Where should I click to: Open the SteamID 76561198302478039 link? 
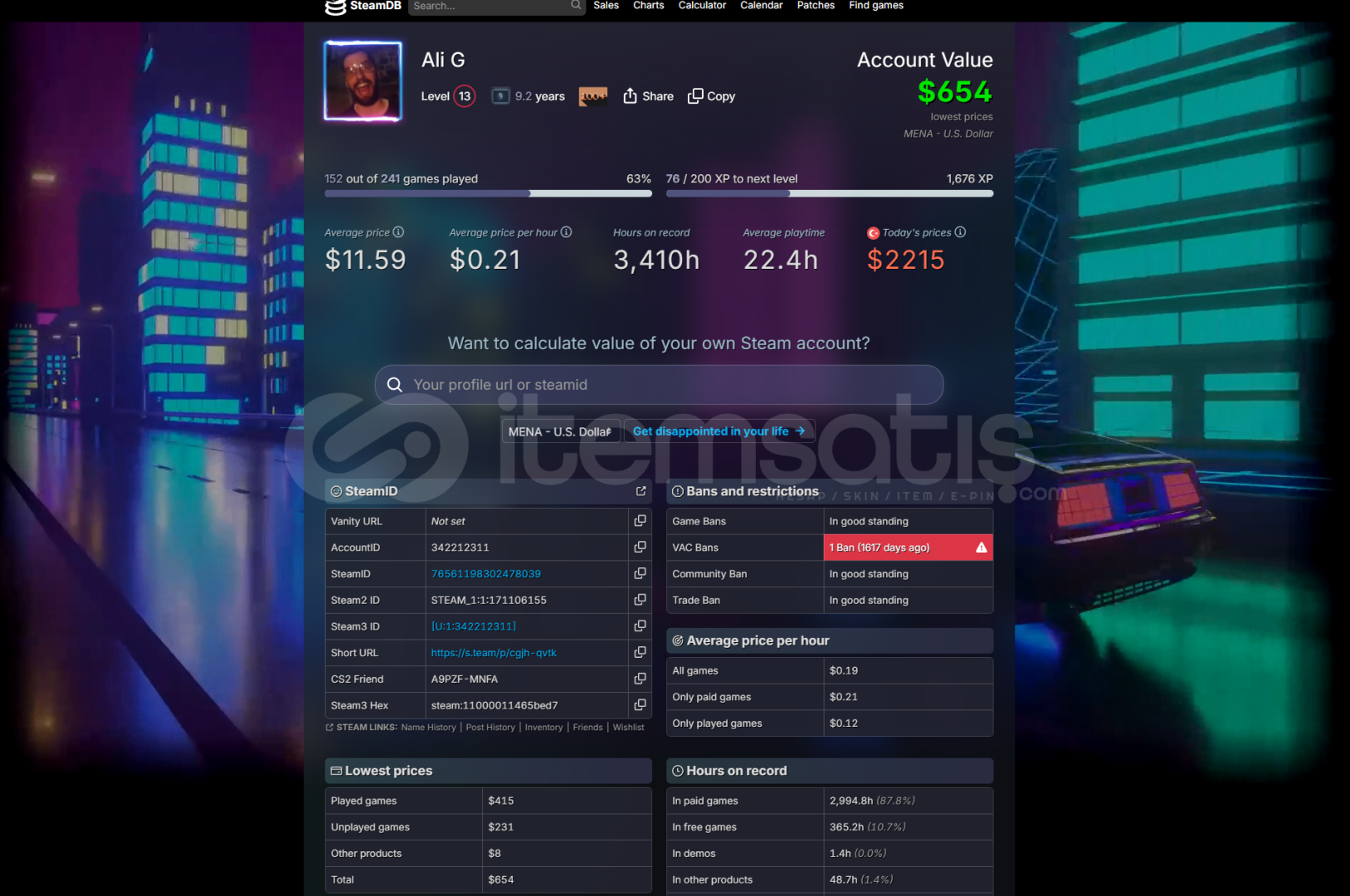[486, 574]
